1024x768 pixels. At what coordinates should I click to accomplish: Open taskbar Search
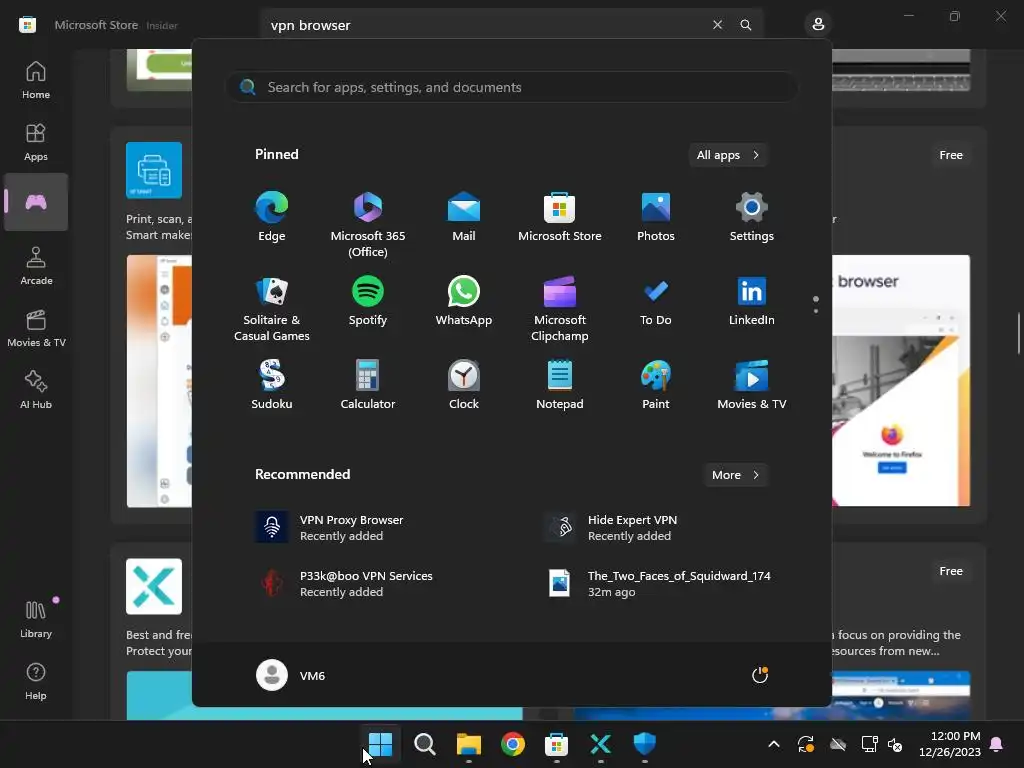424,744
